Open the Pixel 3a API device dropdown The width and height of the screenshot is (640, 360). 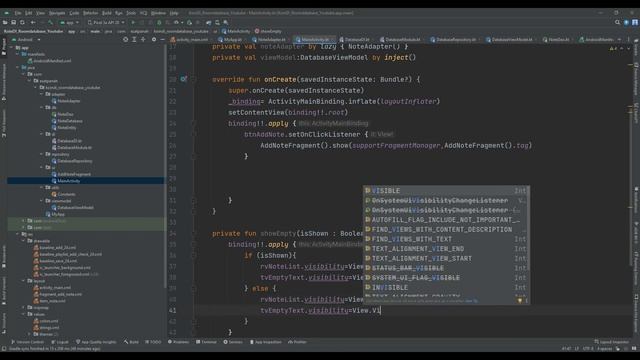106,22
